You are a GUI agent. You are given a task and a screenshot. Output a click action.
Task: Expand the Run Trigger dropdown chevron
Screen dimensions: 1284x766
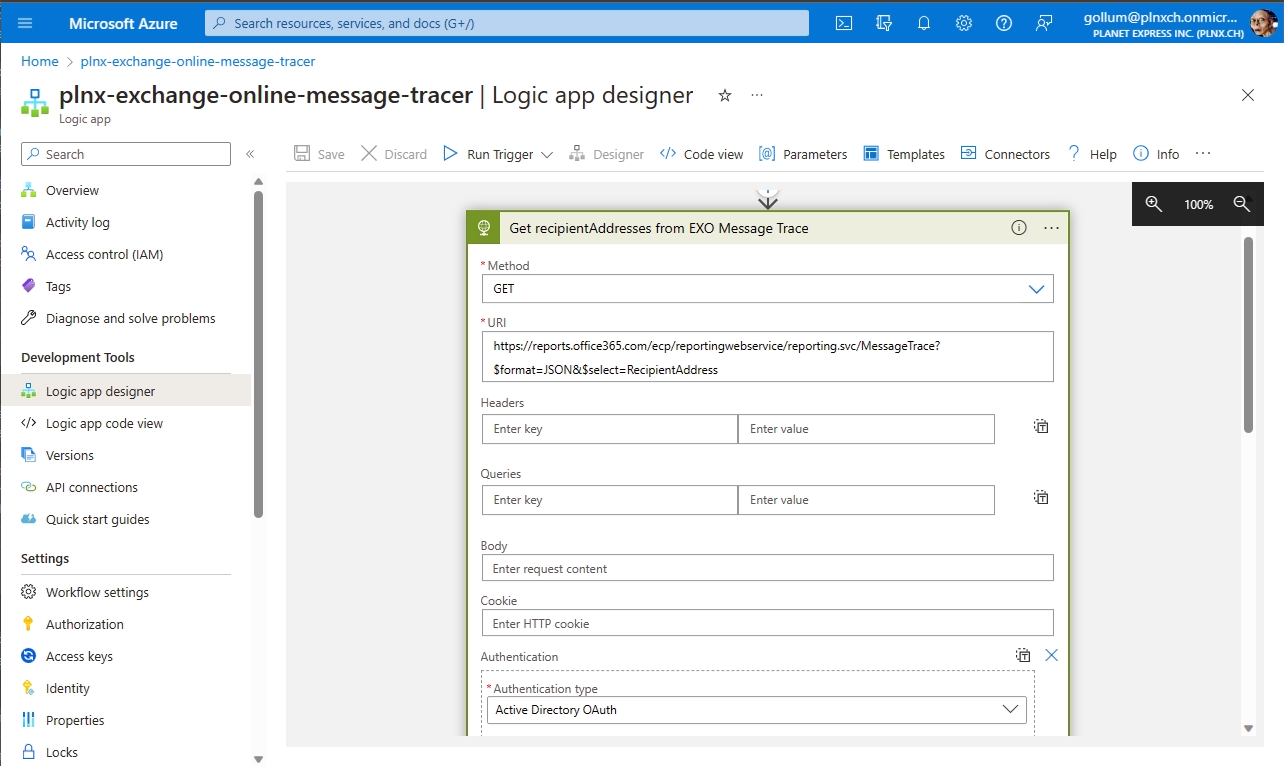click(546, 153)
